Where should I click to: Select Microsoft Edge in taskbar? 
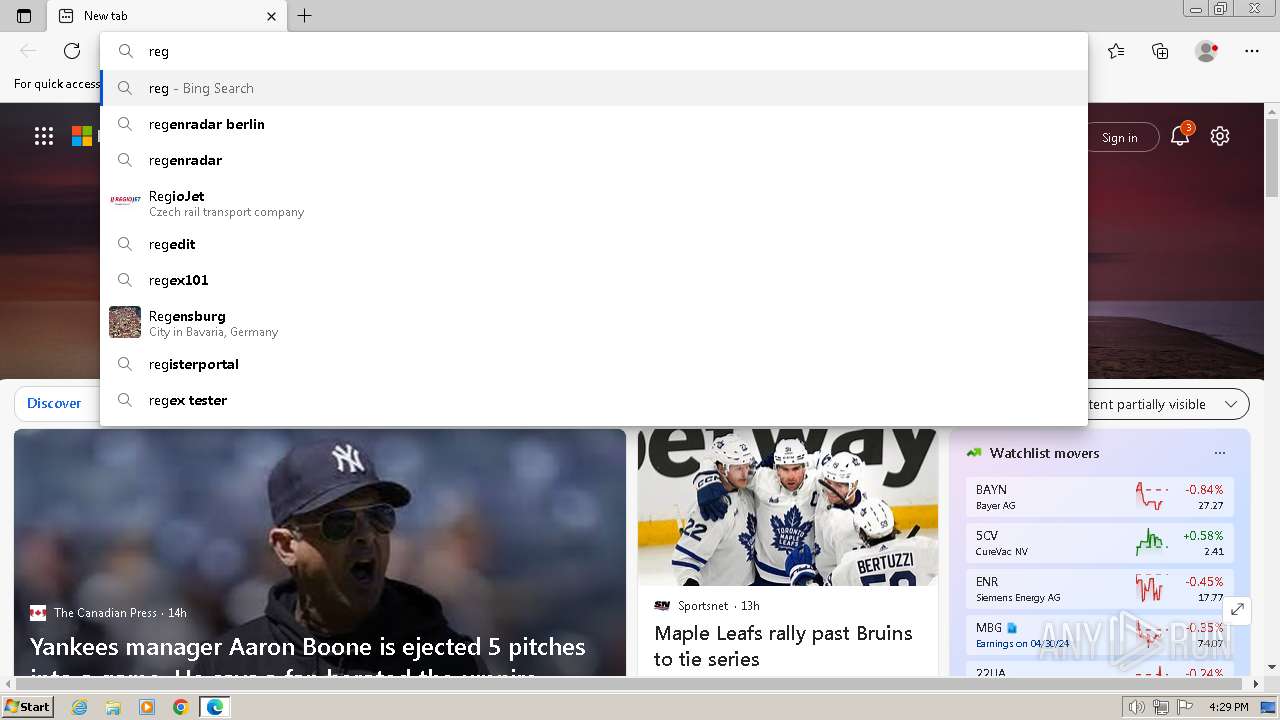[215, 707]
